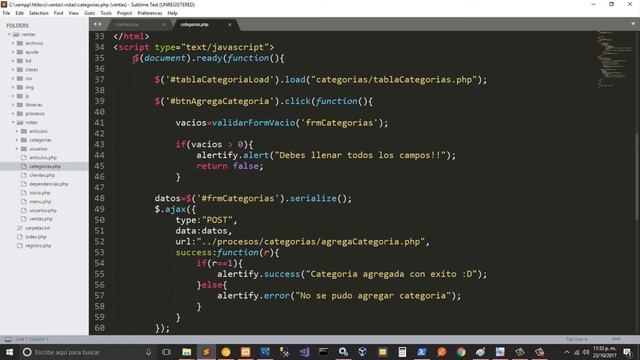Collapse the vistas folder arrow
The width and height of the screenshot is (640, 360).
pos(13,122)
